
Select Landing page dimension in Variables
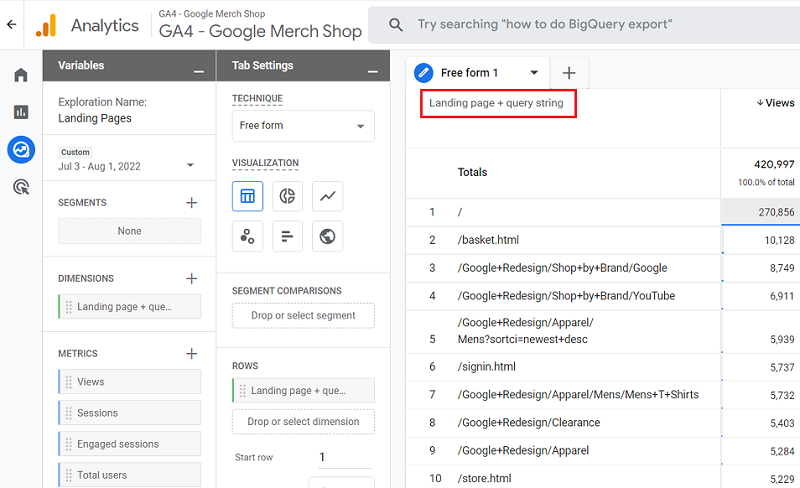[x=130, y=307]
